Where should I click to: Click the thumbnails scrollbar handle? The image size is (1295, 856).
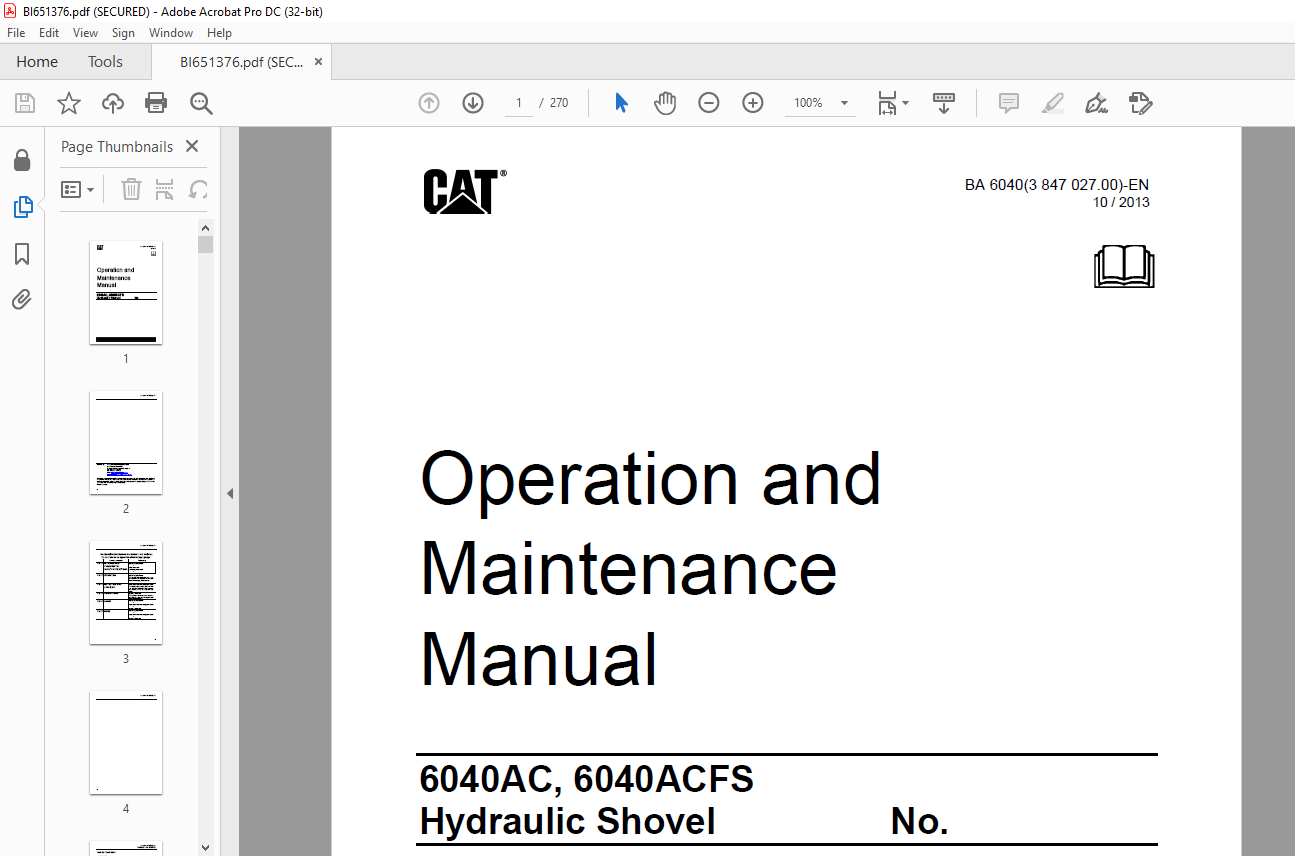click(x=205, y=245)
